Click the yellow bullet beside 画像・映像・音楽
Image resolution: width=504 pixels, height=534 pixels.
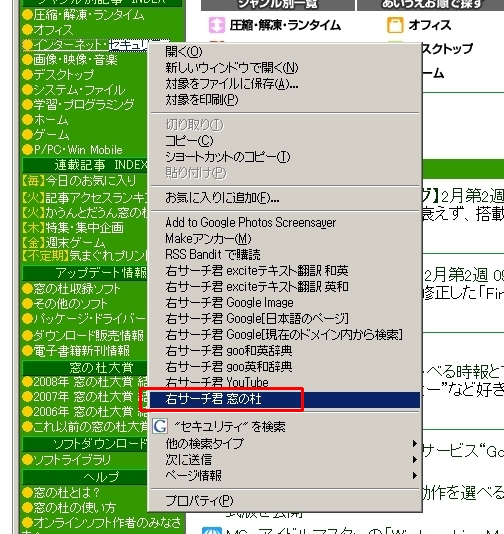pyautogui.click(x=27, y=60)
